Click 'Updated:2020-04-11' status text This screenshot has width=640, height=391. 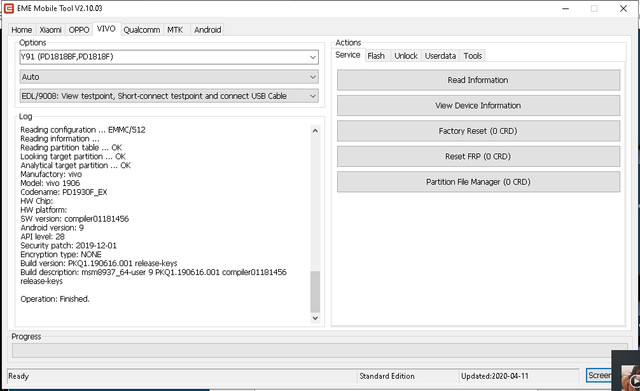click(495, 376)
